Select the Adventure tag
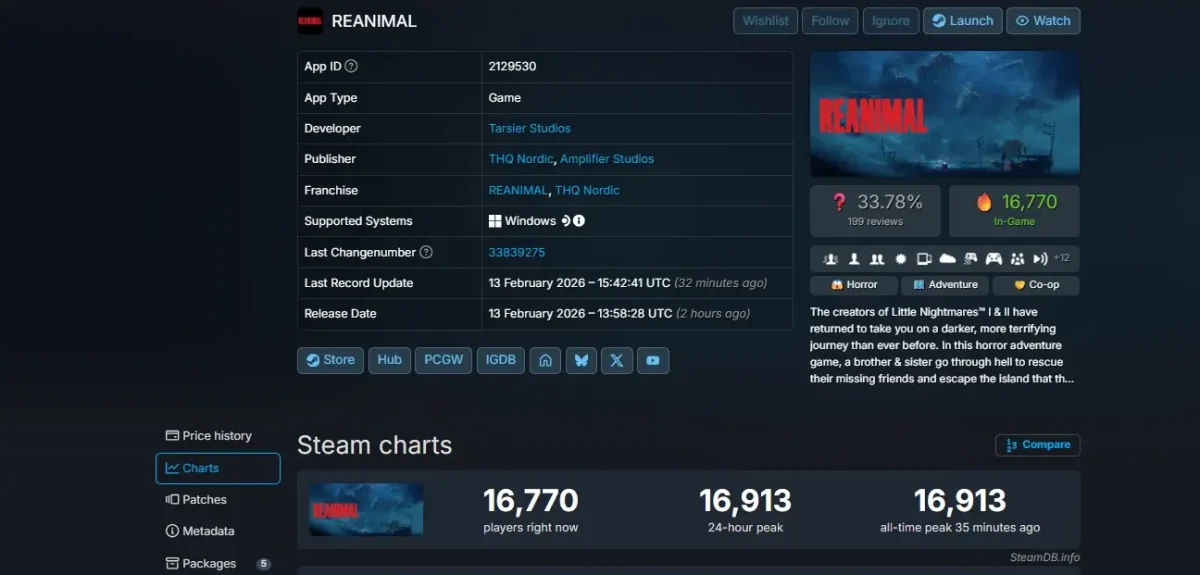1200x575 pixels. click(x=945, y=285)
